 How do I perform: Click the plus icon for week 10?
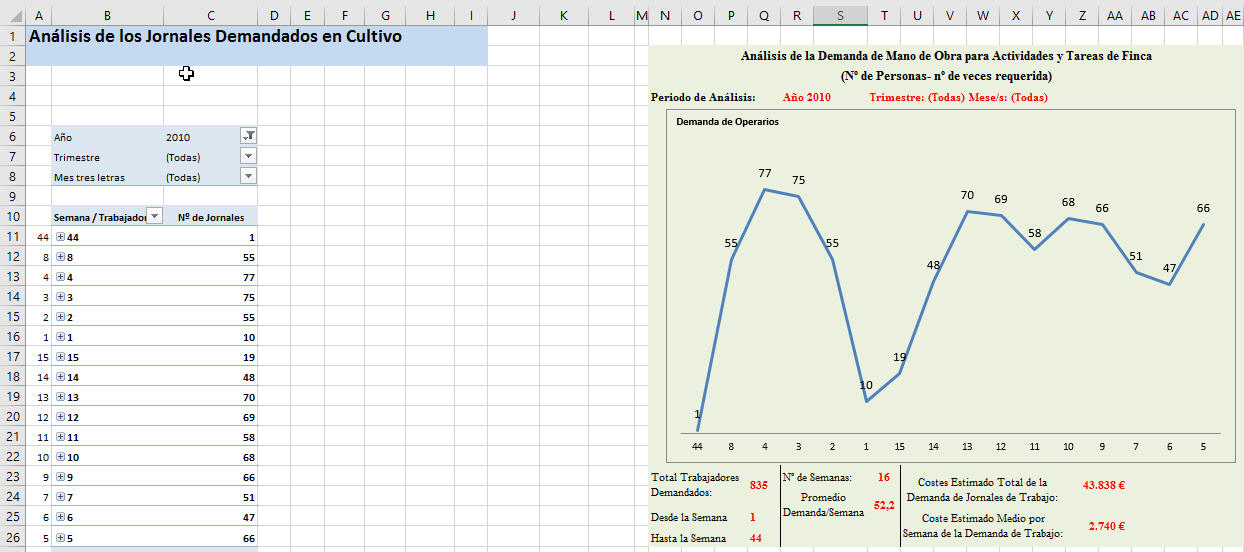60,457
